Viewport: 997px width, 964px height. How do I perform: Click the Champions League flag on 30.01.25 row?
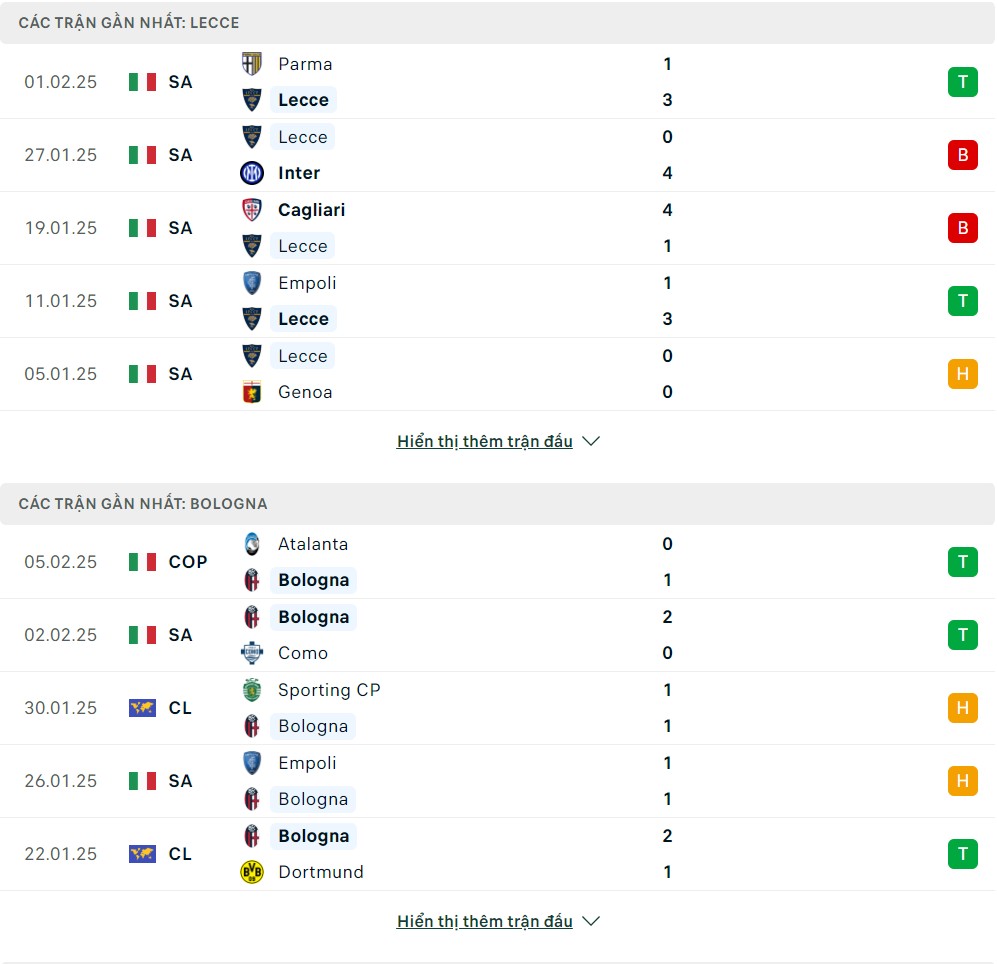[x=142, y=708]
